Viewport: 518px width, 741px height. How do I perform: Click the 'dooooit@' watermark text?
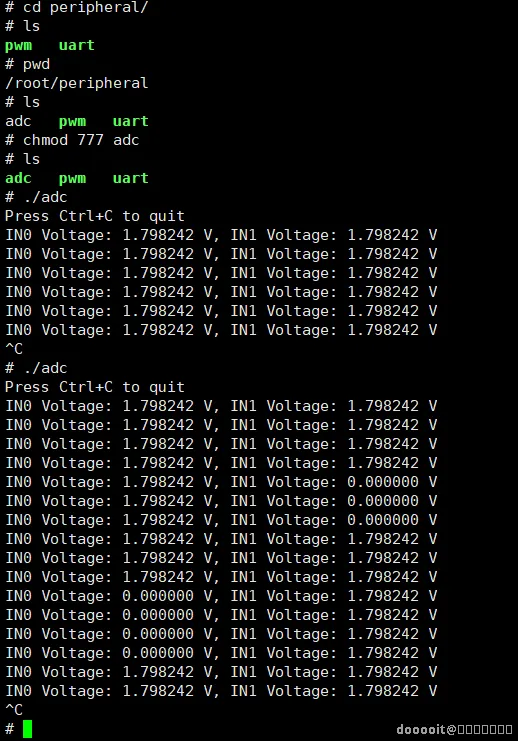click(426, 730)
